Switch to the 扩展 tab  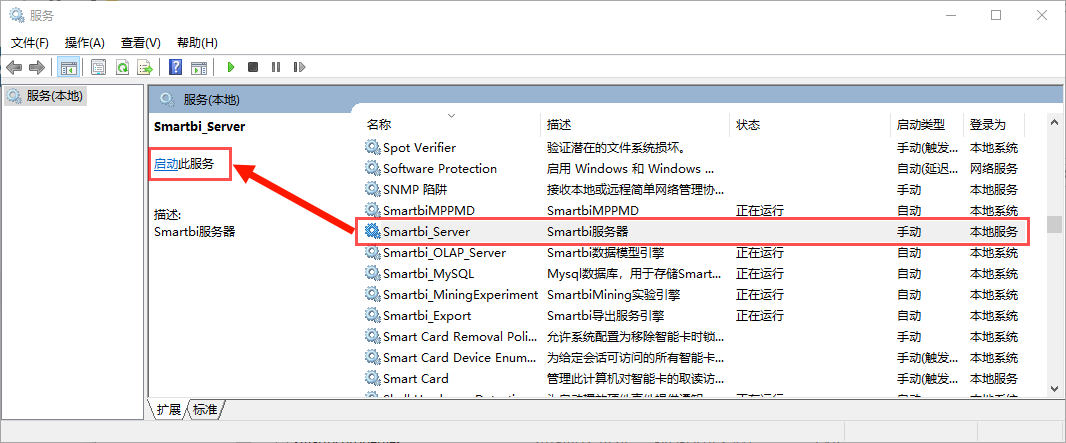[x=168, y=409]
